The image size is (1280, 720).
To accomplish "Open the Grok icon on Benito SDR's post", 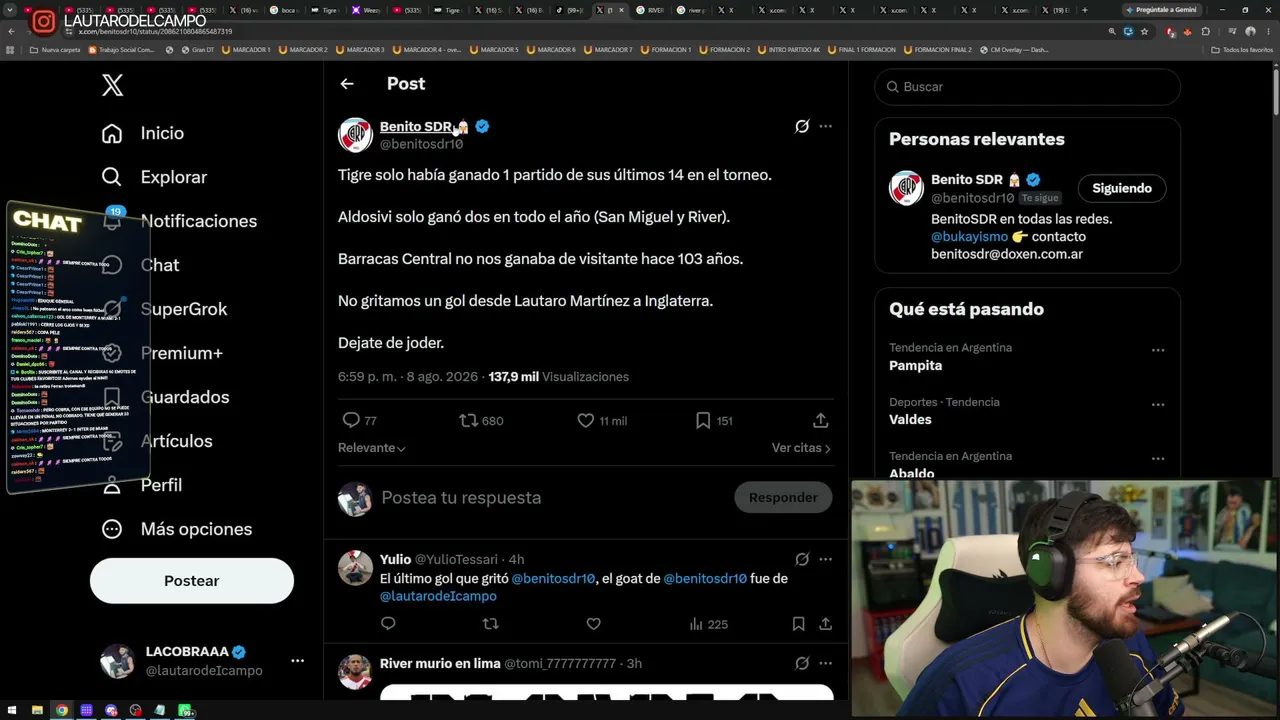I will click(802, 126).
